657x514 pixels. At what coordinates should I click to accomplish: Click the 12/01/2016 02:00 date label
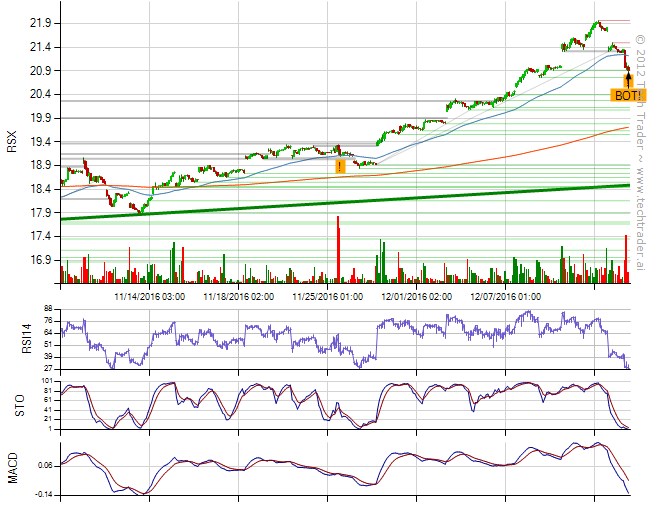coord(417,296)
